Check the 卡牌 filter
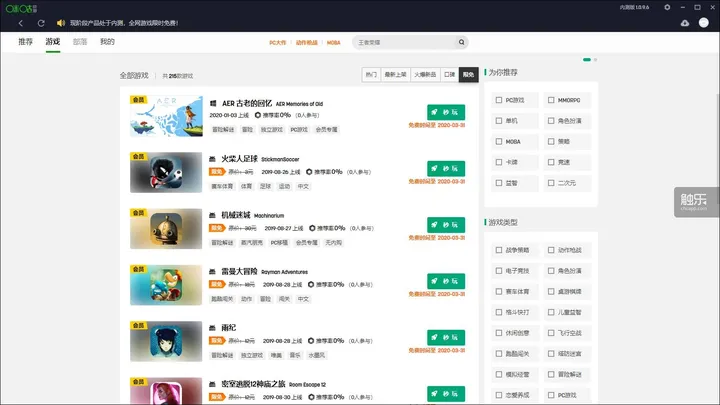The width and height of the screenshot is (720, 405). [499, 162]
